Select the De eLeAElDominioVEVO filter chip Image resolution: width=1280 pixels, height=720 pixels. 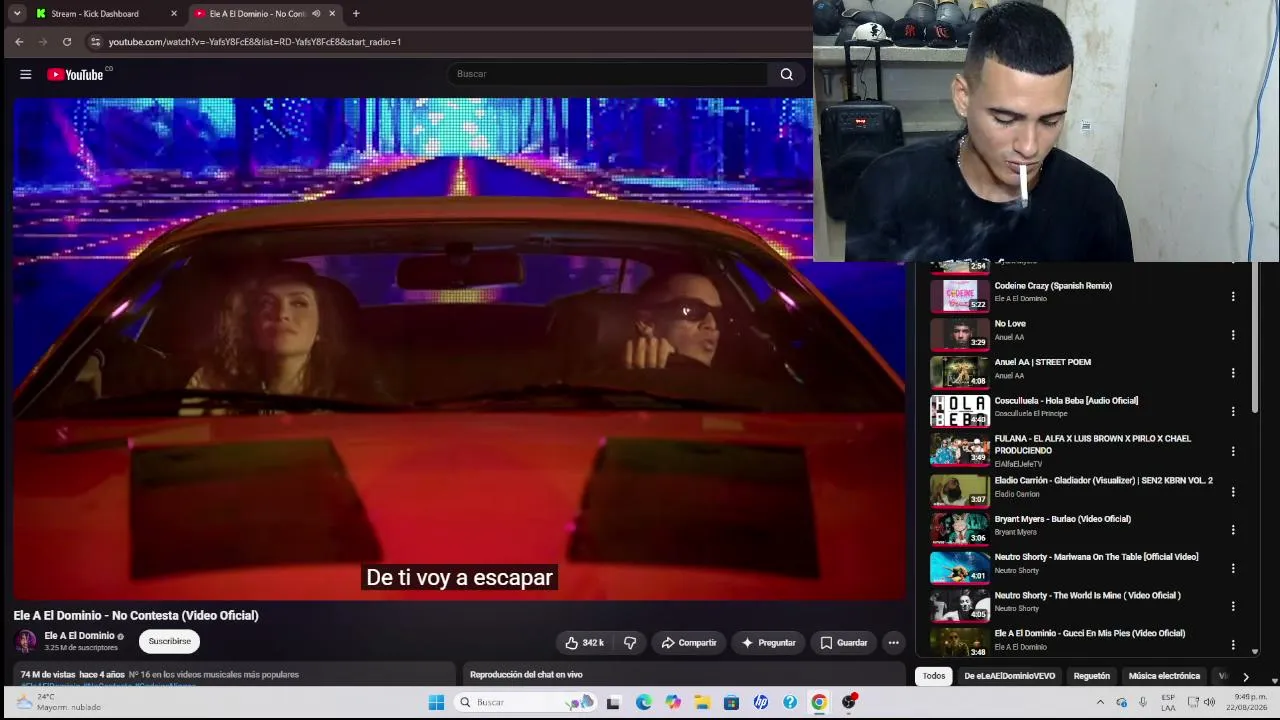(x=1009, y=676)
